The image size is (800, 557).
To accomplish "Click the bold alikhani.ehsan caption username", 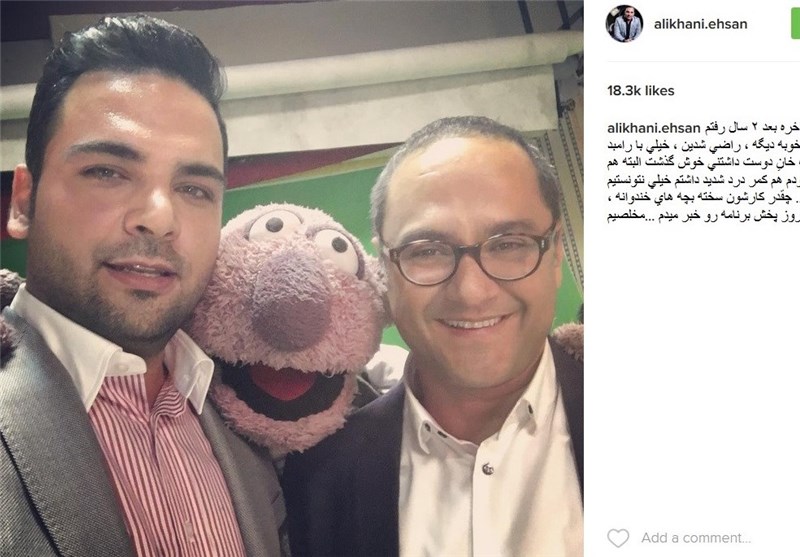I will click(652, 128).
